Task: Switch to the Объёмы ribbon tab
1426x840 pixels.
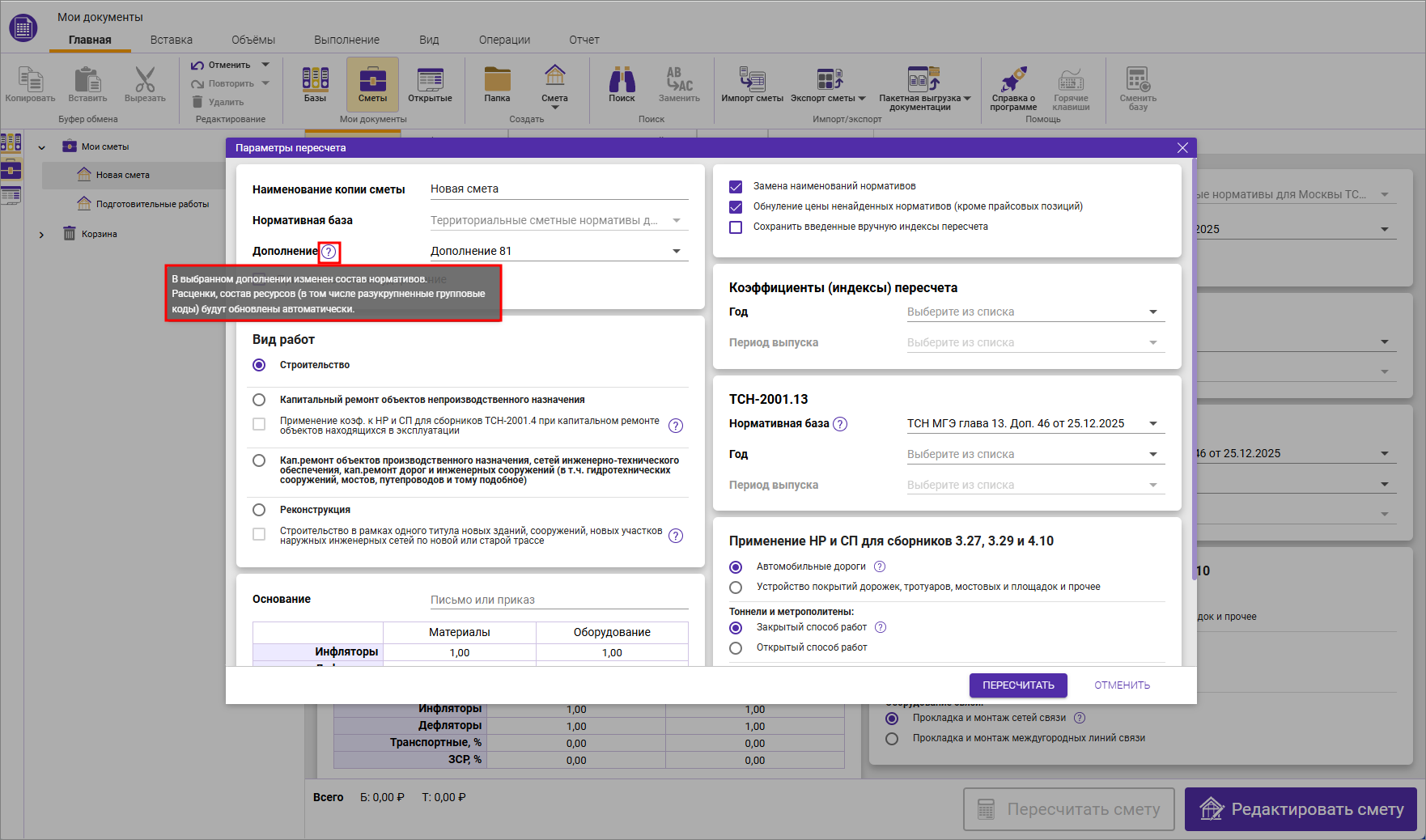Action: click(x=253, y=40)
